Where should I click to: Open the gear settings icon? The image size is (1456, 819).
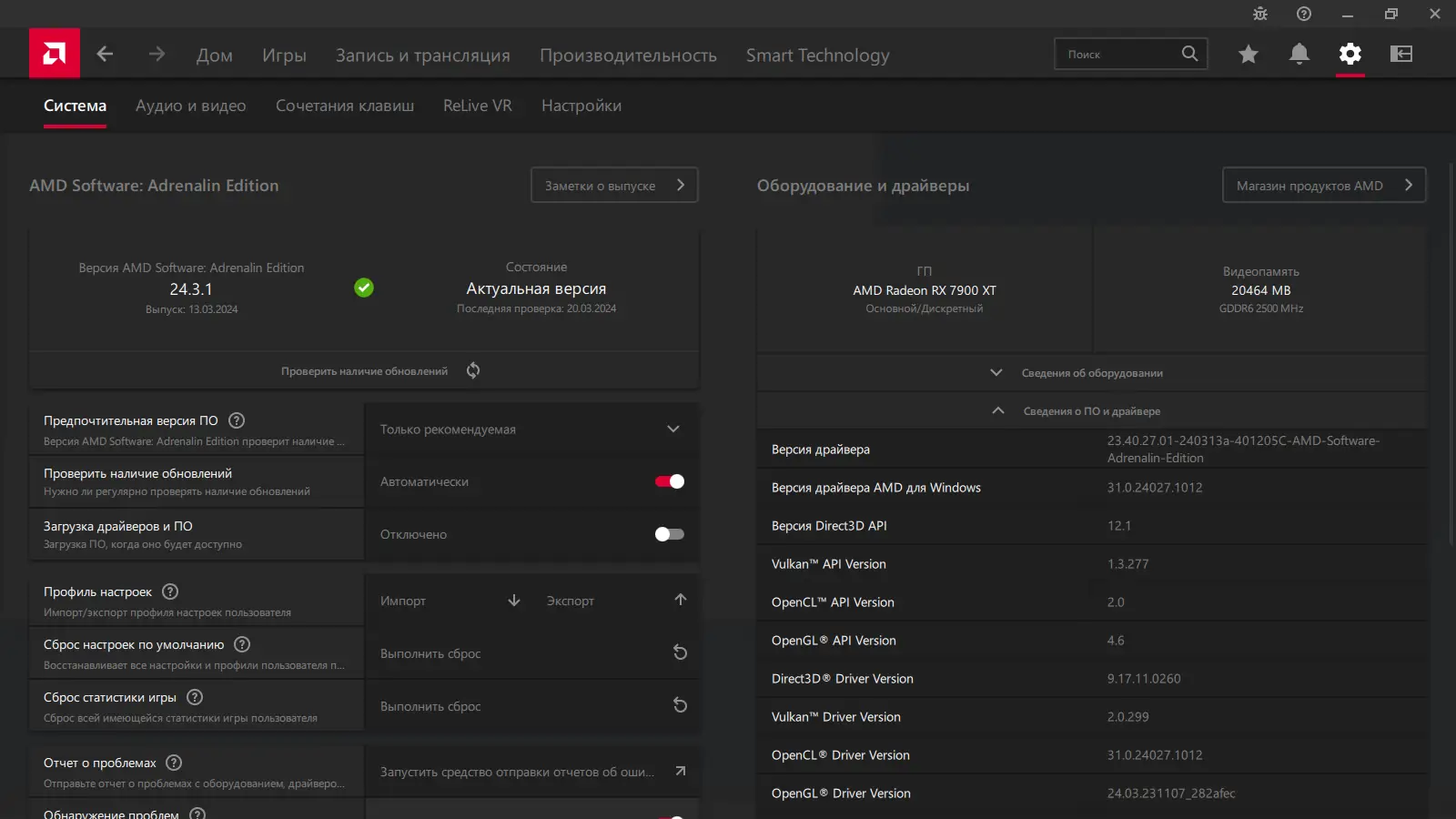point(1350,55)
